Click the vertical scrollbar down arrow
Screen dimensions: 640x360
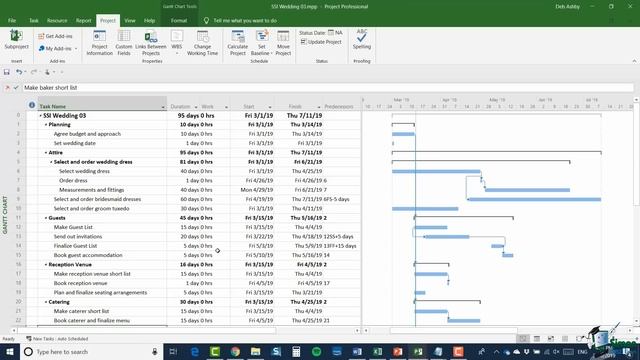pyautogui.click(x=636, y=321)
